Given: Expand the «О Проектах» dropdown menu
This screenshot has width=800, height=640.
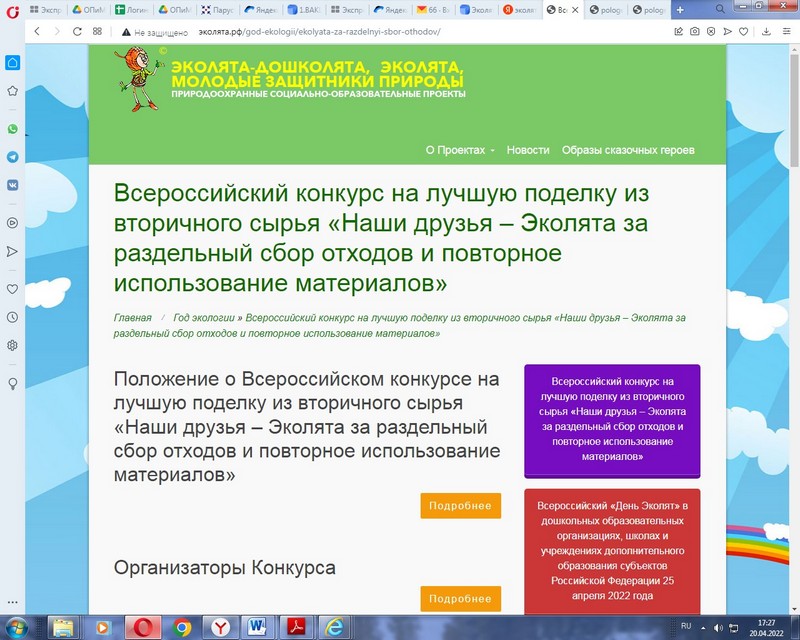Looking at the screenshot, I should (460, 150).
